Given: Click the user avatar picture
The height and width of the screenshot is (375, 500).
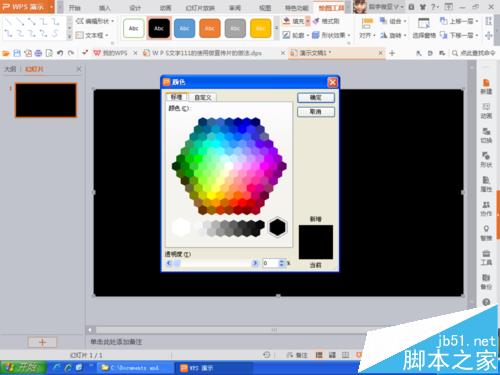Looking at the screenshot, I should (360, 7).
